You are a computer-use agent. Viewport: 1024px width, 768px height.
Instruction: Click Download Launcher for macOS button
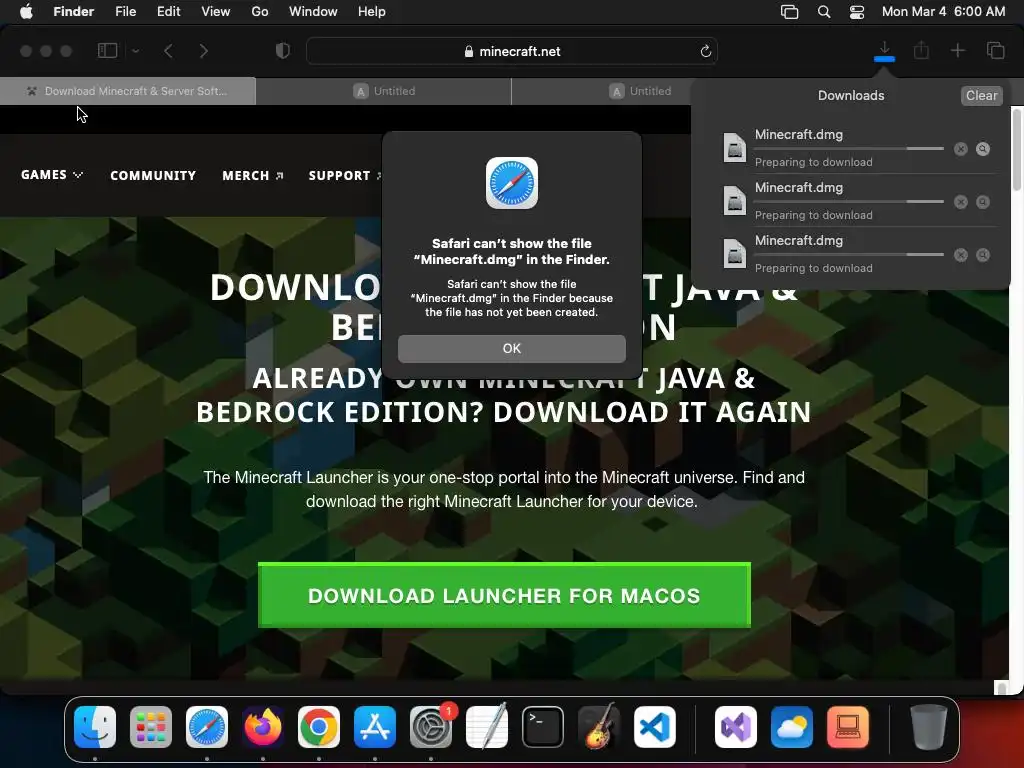(504, 596)
